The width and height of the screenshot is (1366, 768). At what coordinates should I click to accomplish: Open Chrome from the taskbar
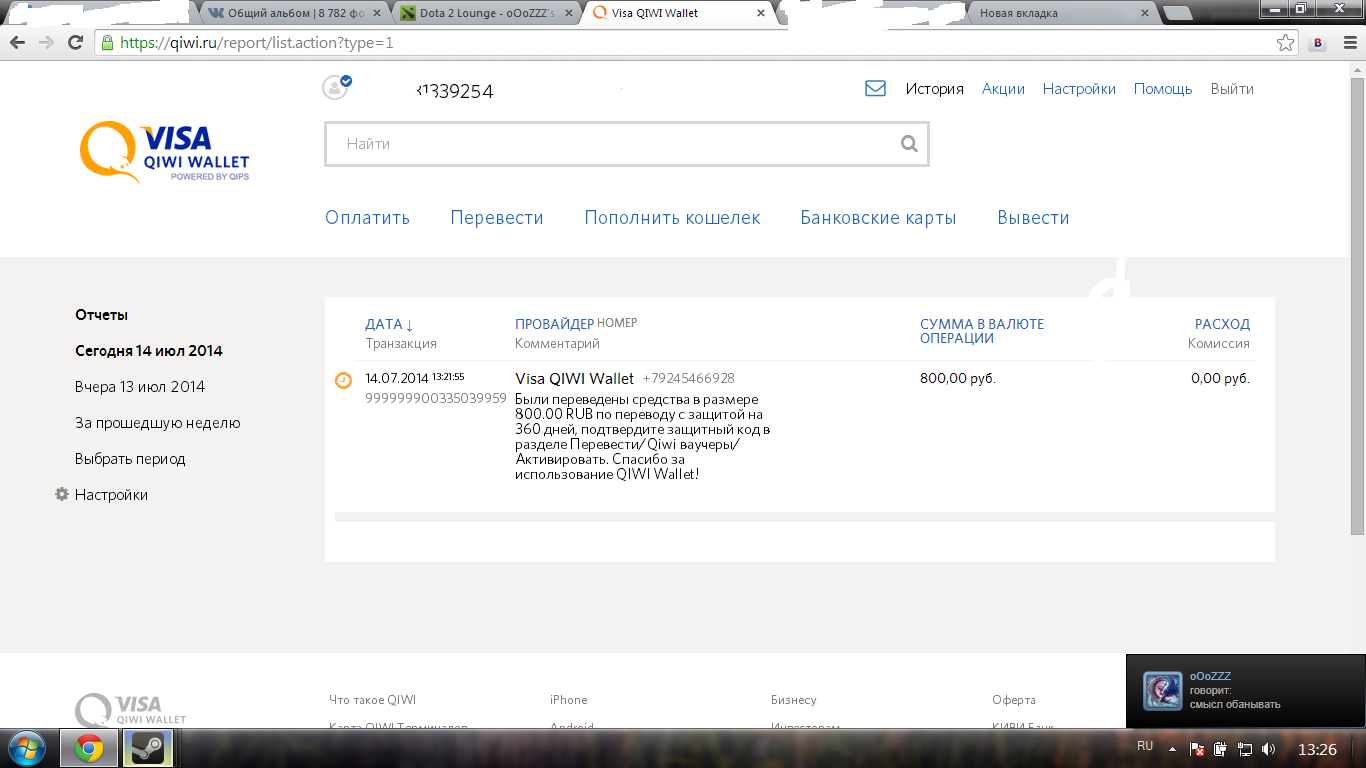pyautogui.click(x=89, y=748)
